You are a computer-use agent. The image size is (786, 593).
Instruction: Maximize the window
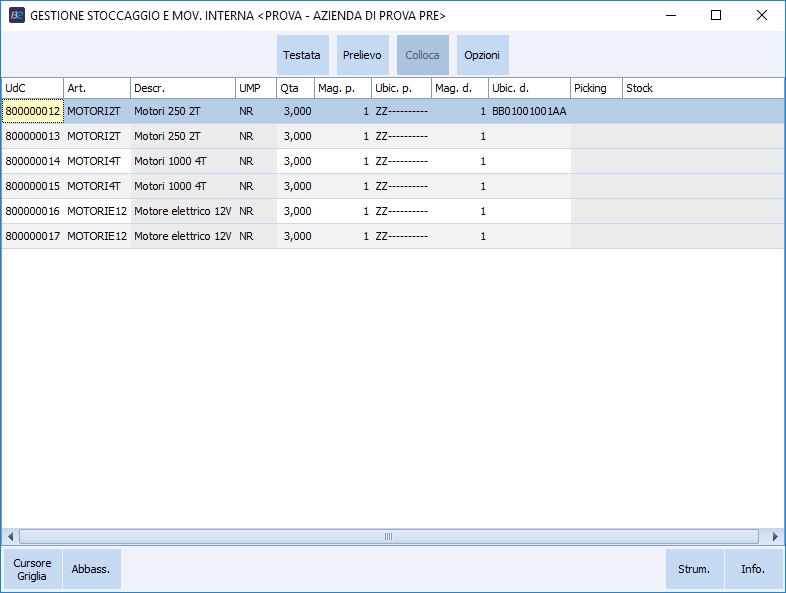point(716,15)
